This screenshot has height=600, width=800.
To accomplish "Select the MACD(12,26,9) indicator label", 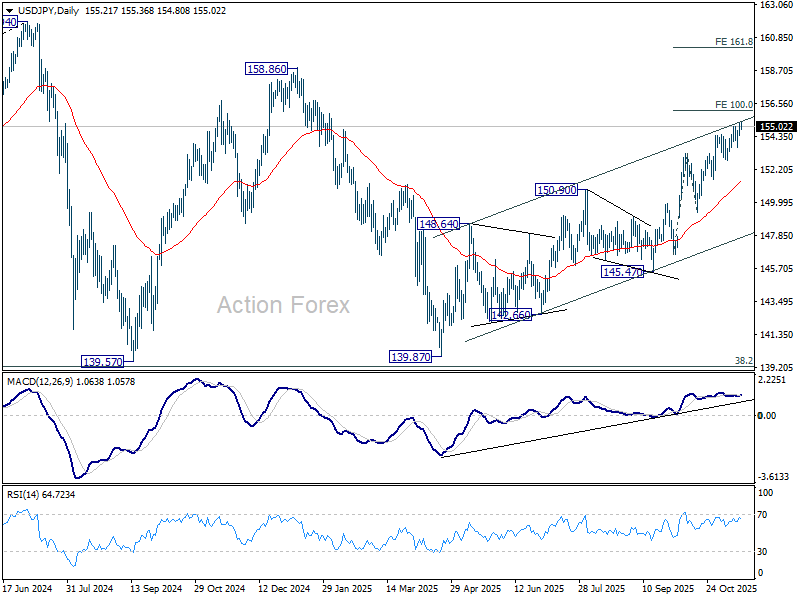I will [x=39, y=382].
